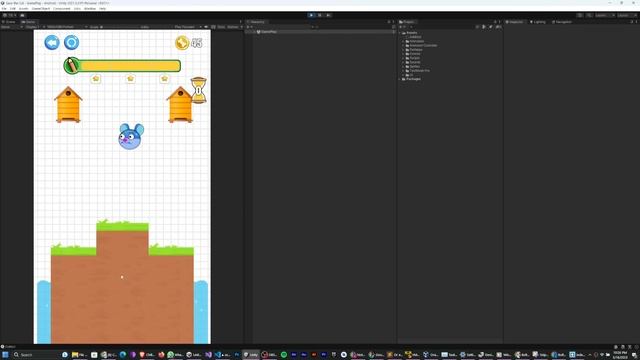Click the Unity Pause button
This screenshot has height=360, width=640.
click(320, 15)
